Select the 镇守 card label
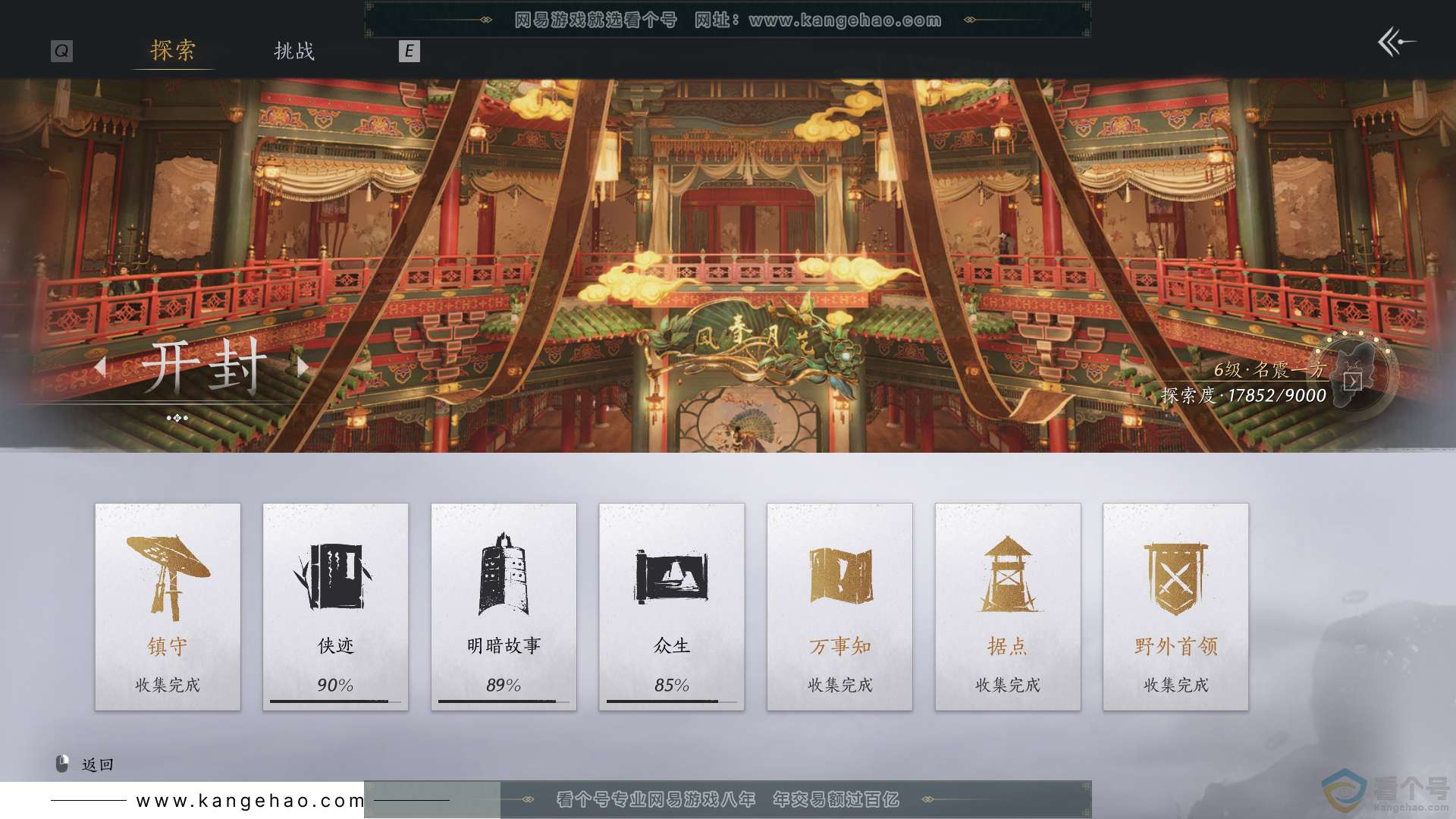 tap(168, 646)
